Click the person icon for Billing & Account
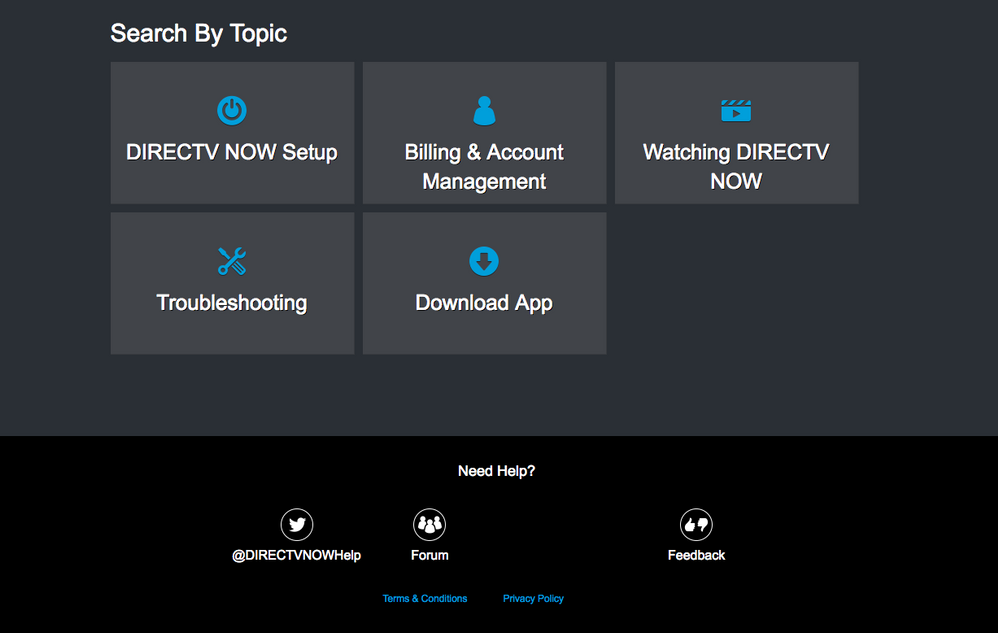 coord(484,110)
